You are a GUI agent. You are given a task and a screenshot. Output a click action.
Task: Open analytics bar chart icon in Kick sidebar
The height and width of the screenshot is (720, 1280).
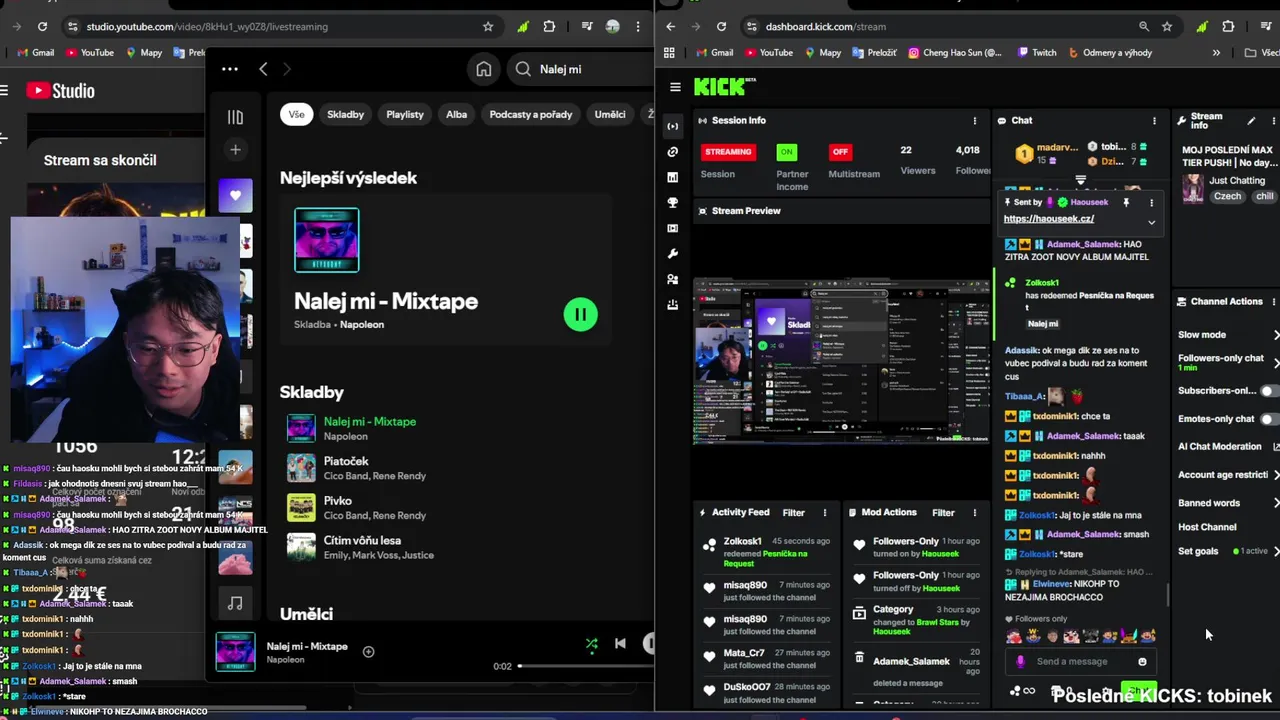673,177
